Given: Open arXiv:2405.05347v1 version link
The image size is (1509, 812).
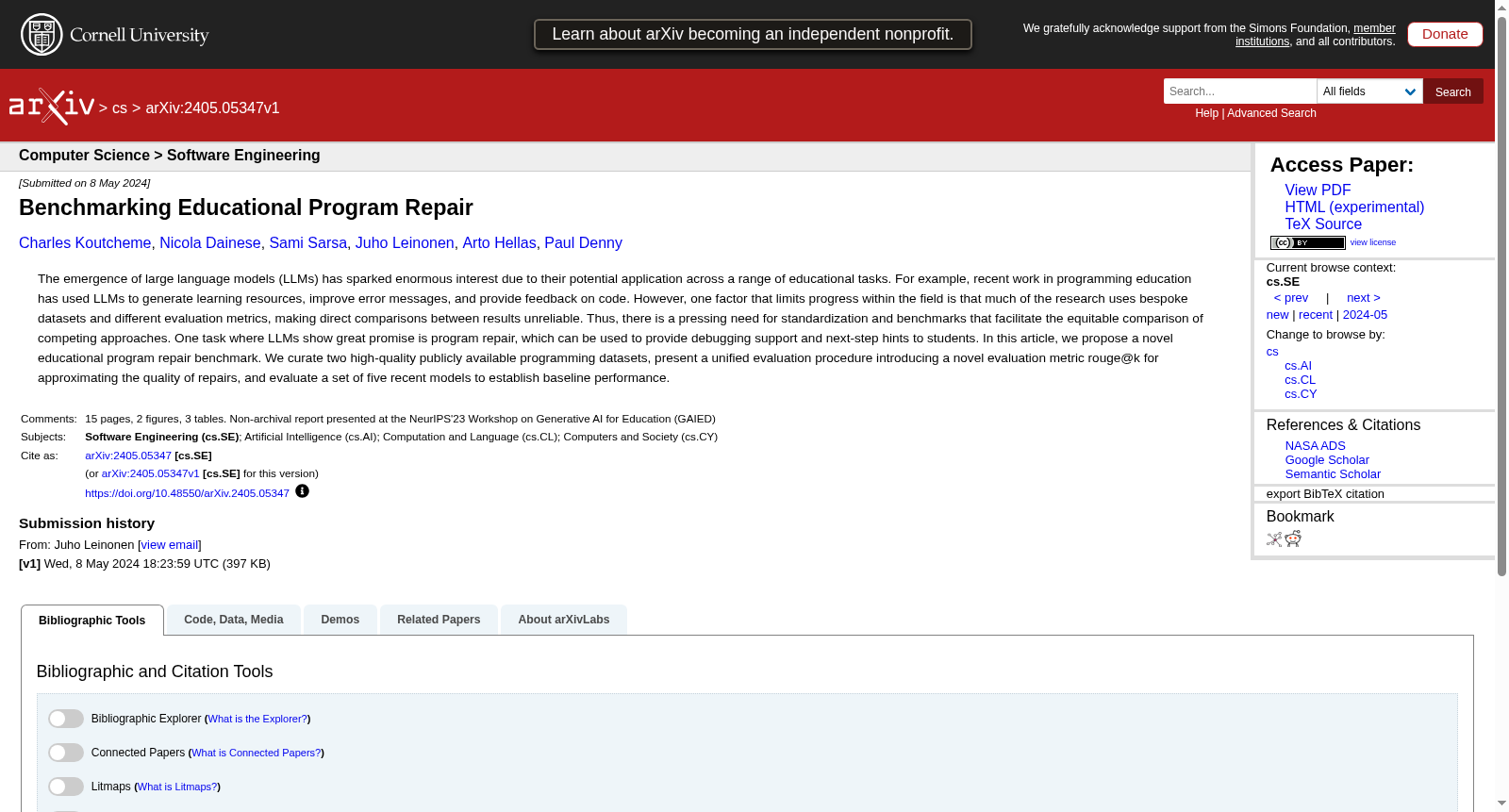Looking at the screenshot, I should 150,473.
